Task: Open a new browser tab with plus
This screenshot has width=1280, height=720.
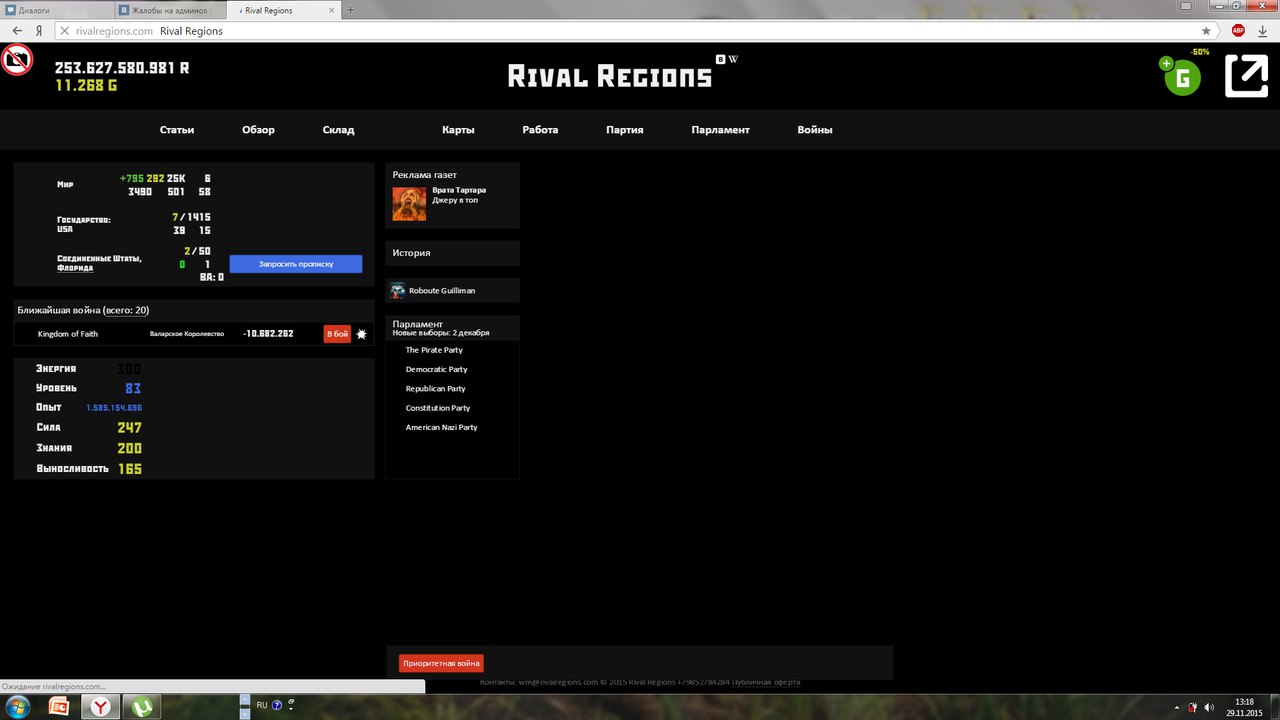Action: point(350,10)
